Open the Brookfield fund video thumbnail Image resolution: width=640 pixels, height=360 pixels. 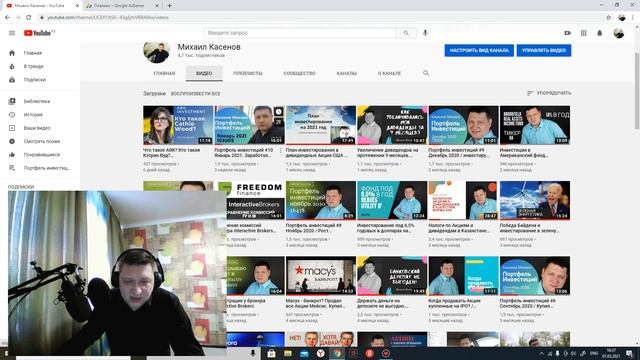(535, 125)
